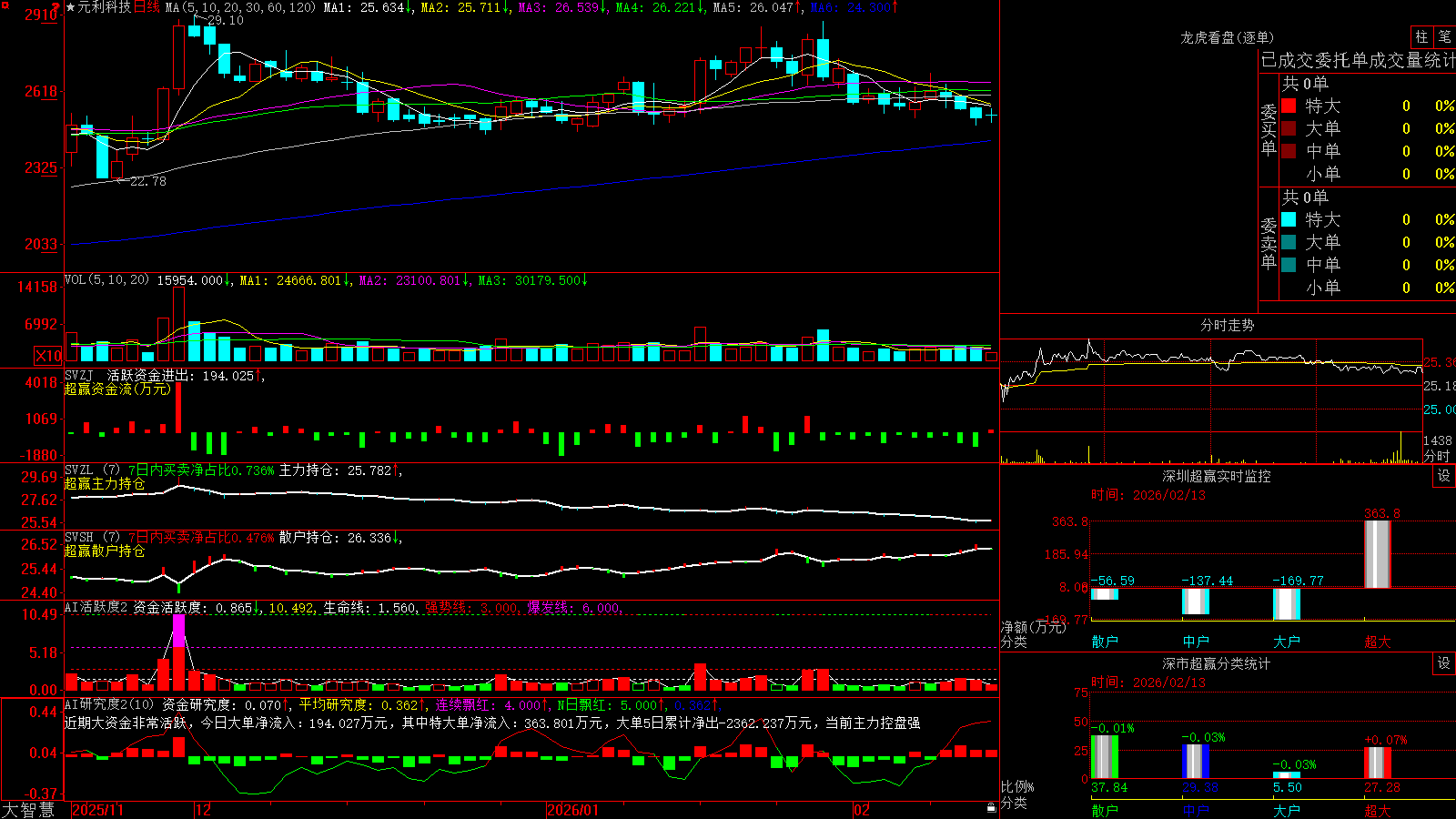The width and height of the screenshot is (1456, 819).
Task: Click the 02 month marker on the timeline
Action: 863,810
